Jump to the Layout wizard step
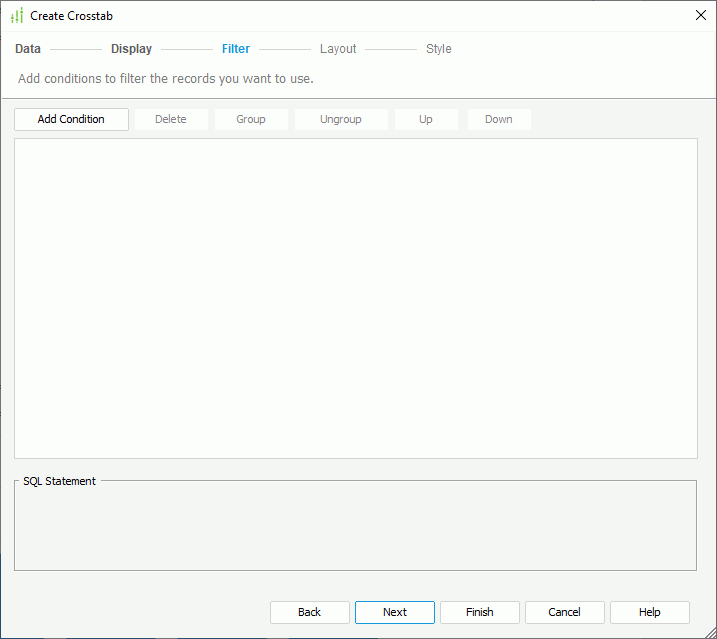Viewport: 717px width, 639px height. pyautogui.click(x=338, y=48)
